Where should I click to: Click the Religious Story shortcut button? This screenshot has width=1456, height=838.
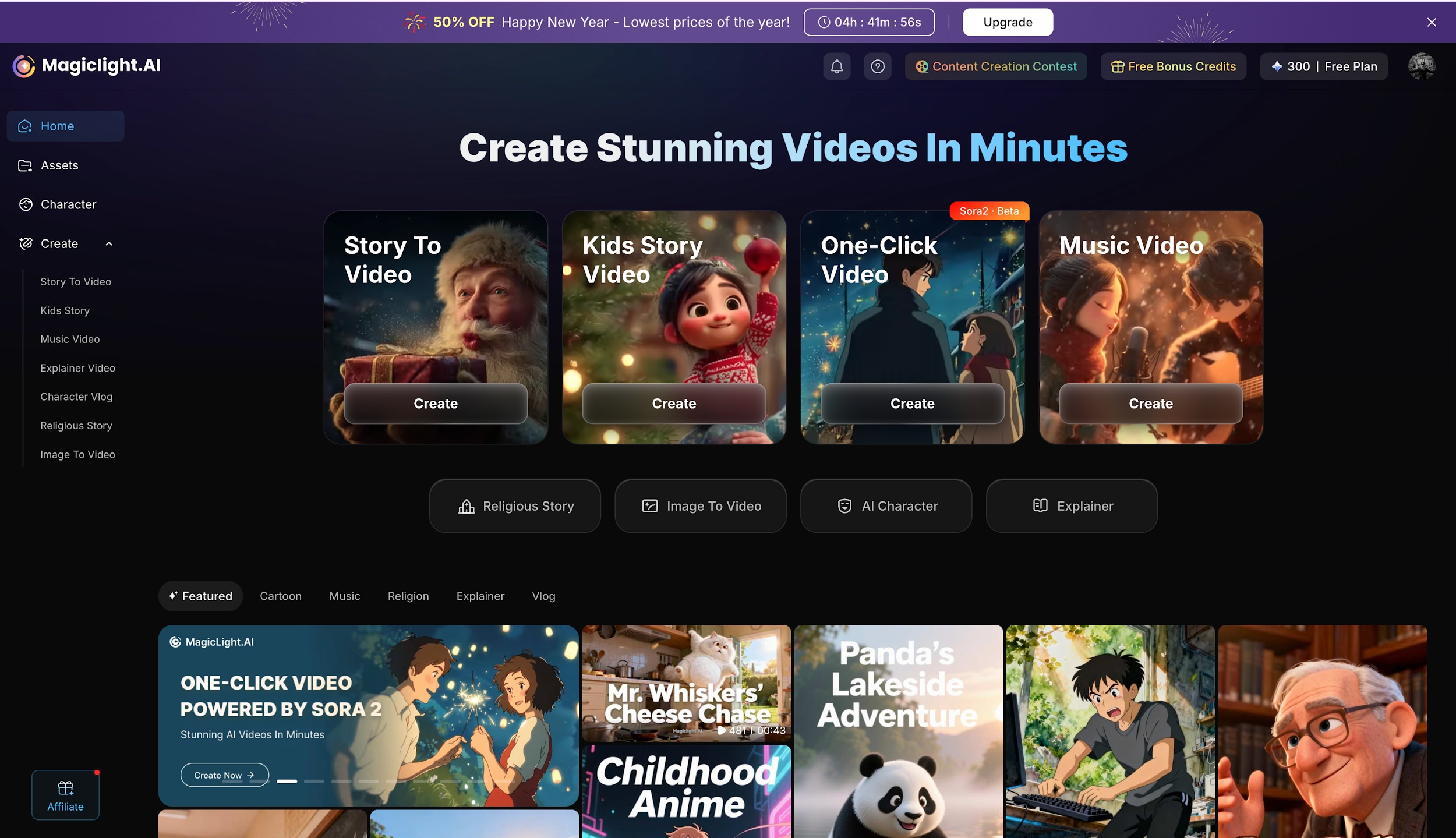coord(515,506)
